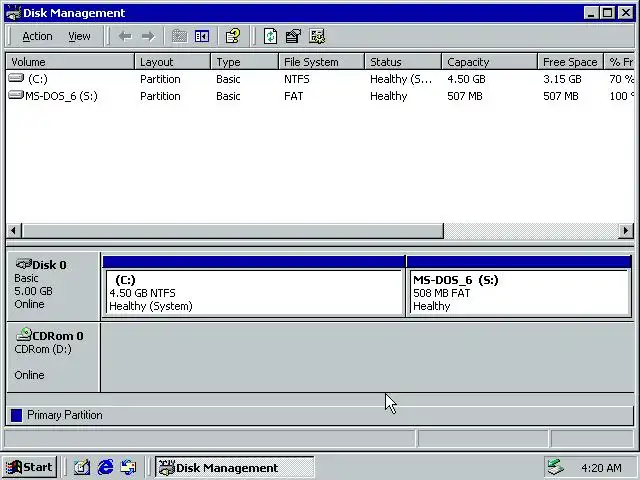Minimize the Disk Management window

[x=591, y=13]
